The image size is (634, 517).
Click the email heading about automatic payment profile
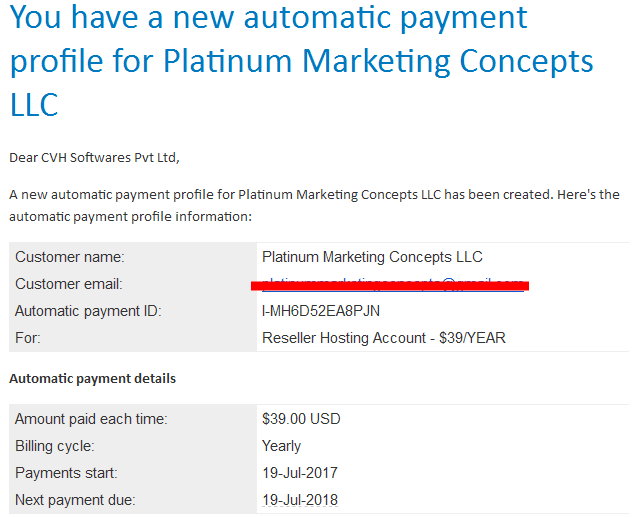[x=301, y=61]
